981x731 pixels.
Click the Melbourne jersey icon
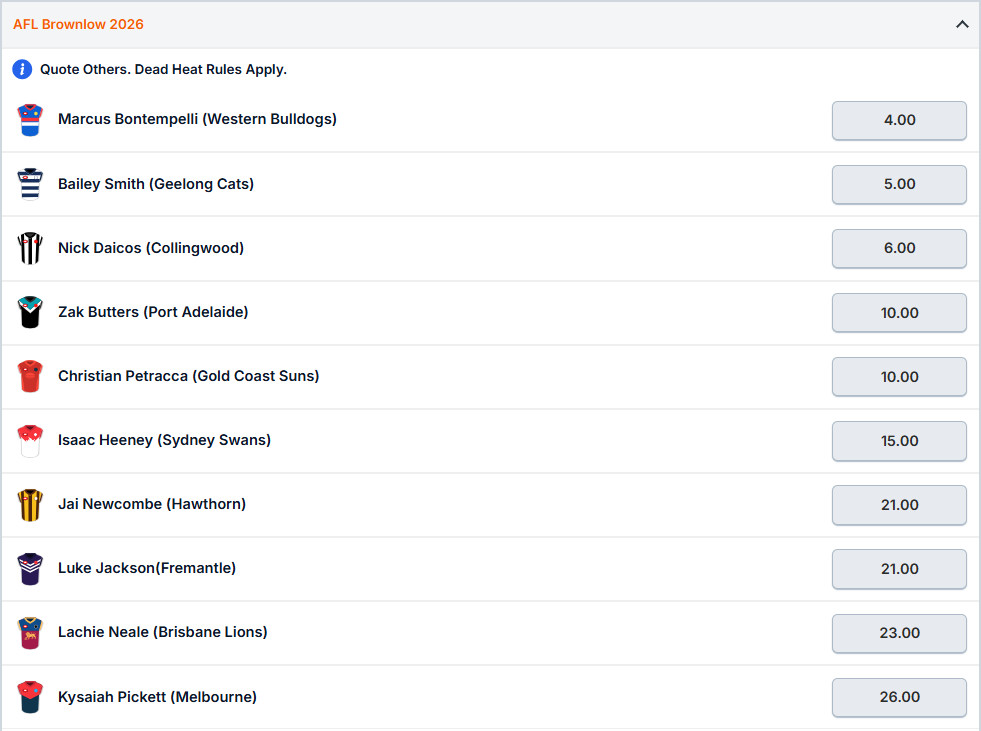point(30,697)
